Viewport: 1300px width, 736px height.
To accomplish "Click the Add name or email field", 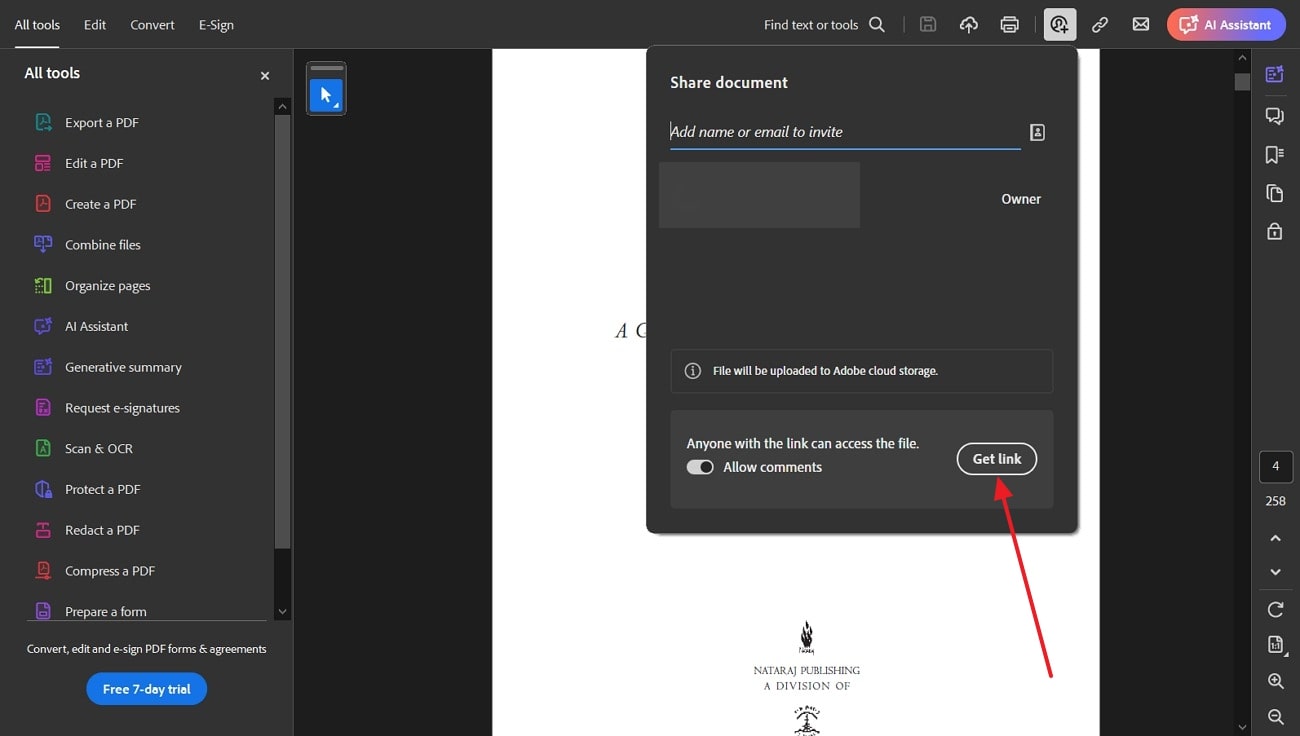I will click(845, 132).
